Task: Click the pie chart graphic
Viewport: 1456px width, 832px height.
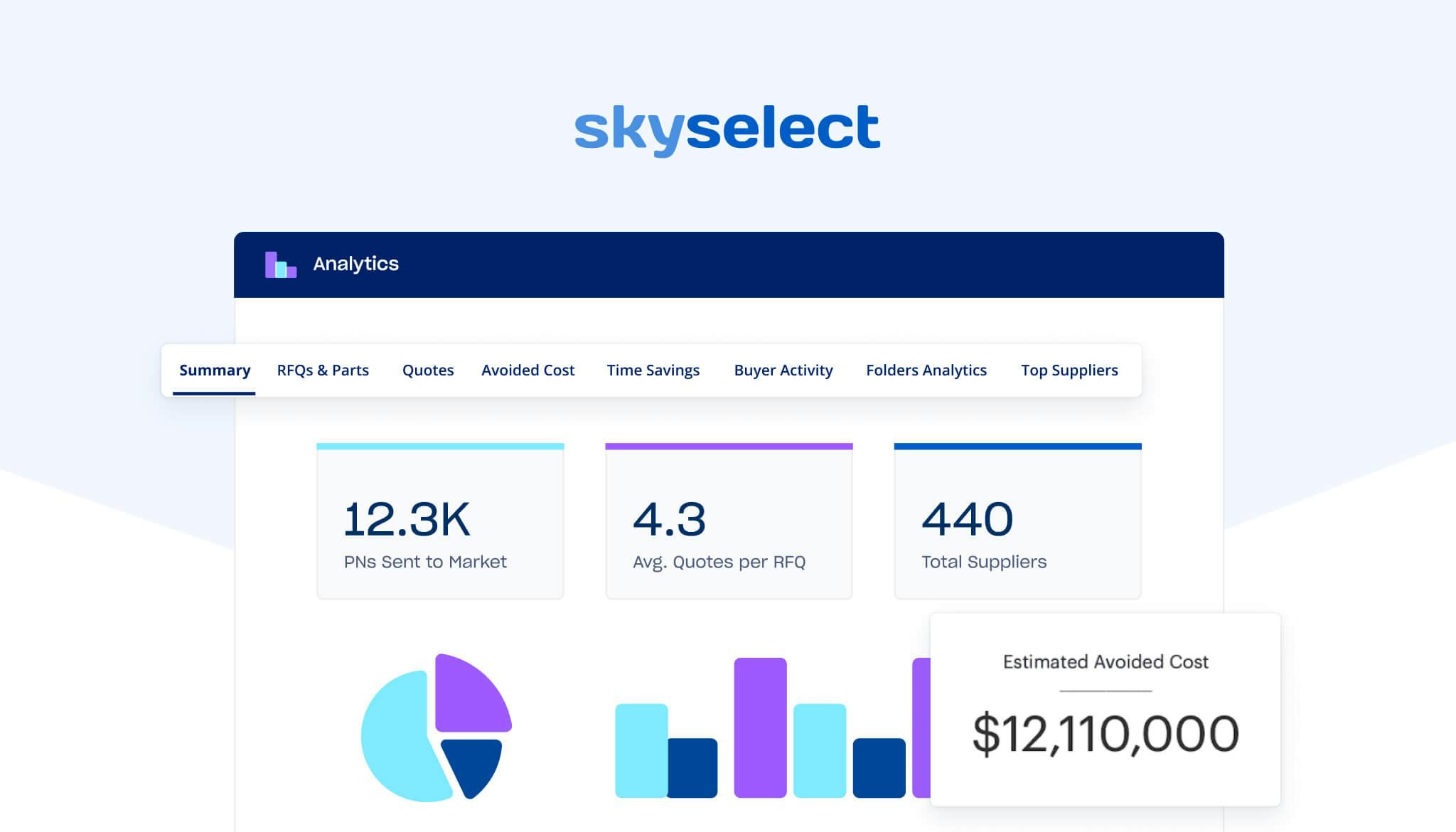Action: 435,728
